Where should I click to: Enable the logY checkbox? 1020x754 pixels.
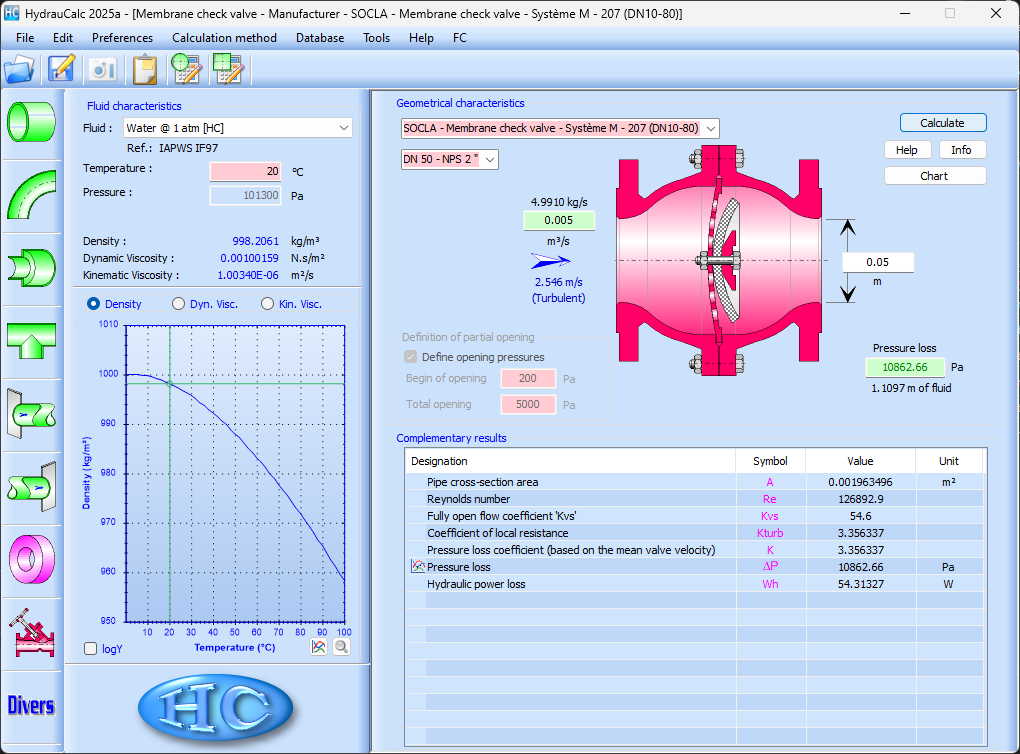(91, 649)
